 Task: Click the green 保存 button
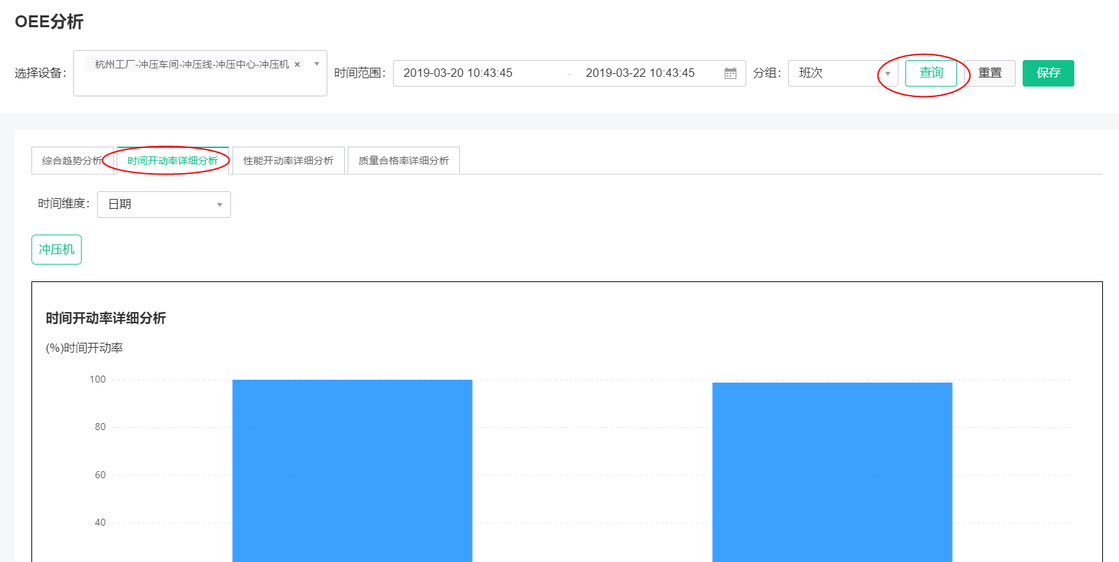[1048, 73]
